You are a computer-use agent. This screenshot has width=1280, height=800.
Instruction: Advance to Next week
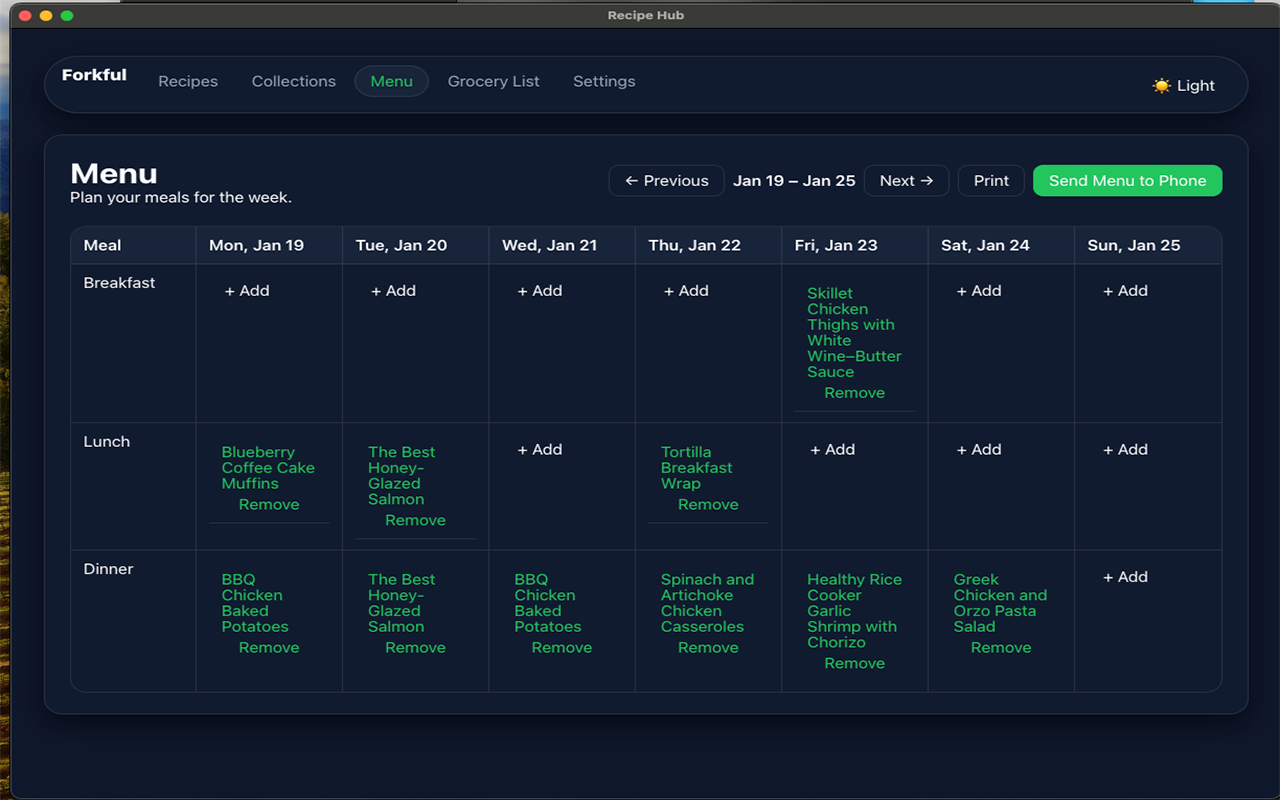coord(906,181)
